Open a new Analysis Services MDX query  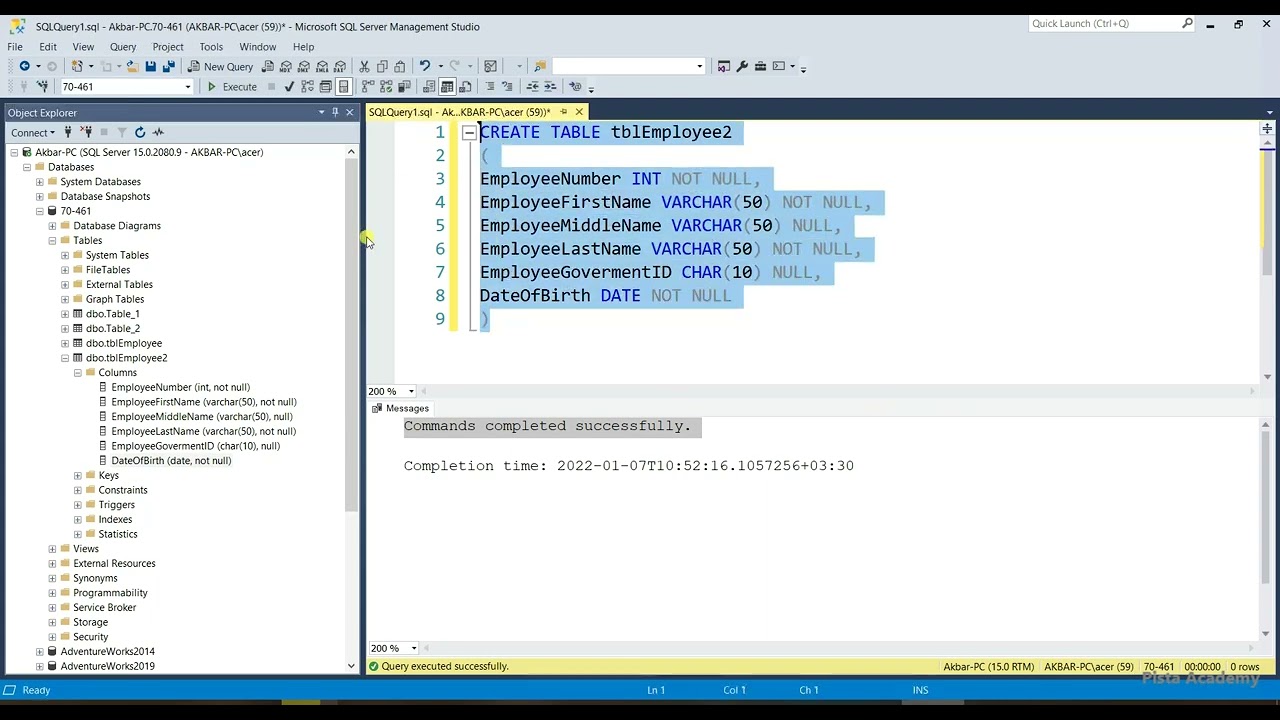286,66
